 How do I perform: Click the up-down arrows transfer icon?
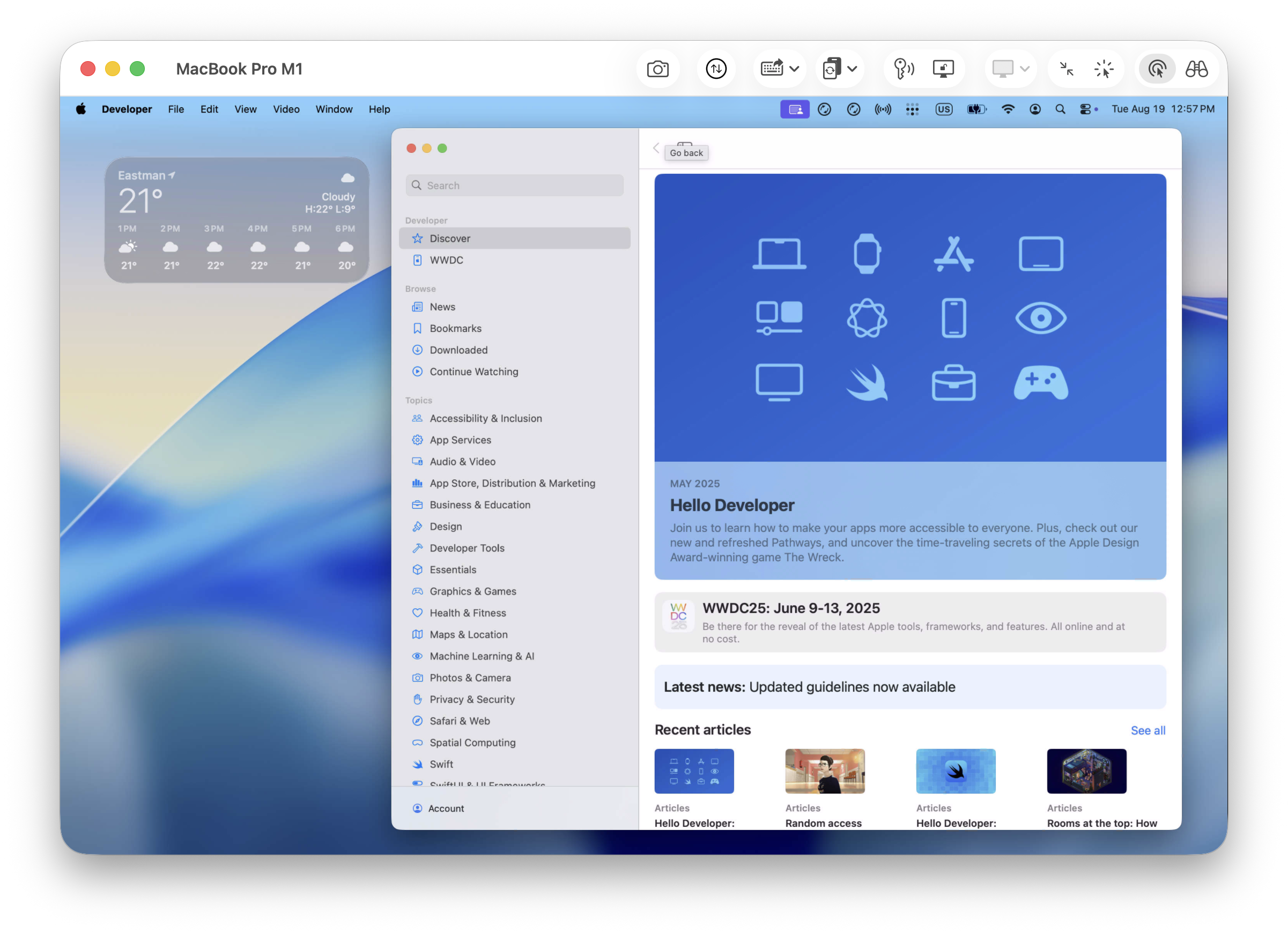tap(716, 69)
